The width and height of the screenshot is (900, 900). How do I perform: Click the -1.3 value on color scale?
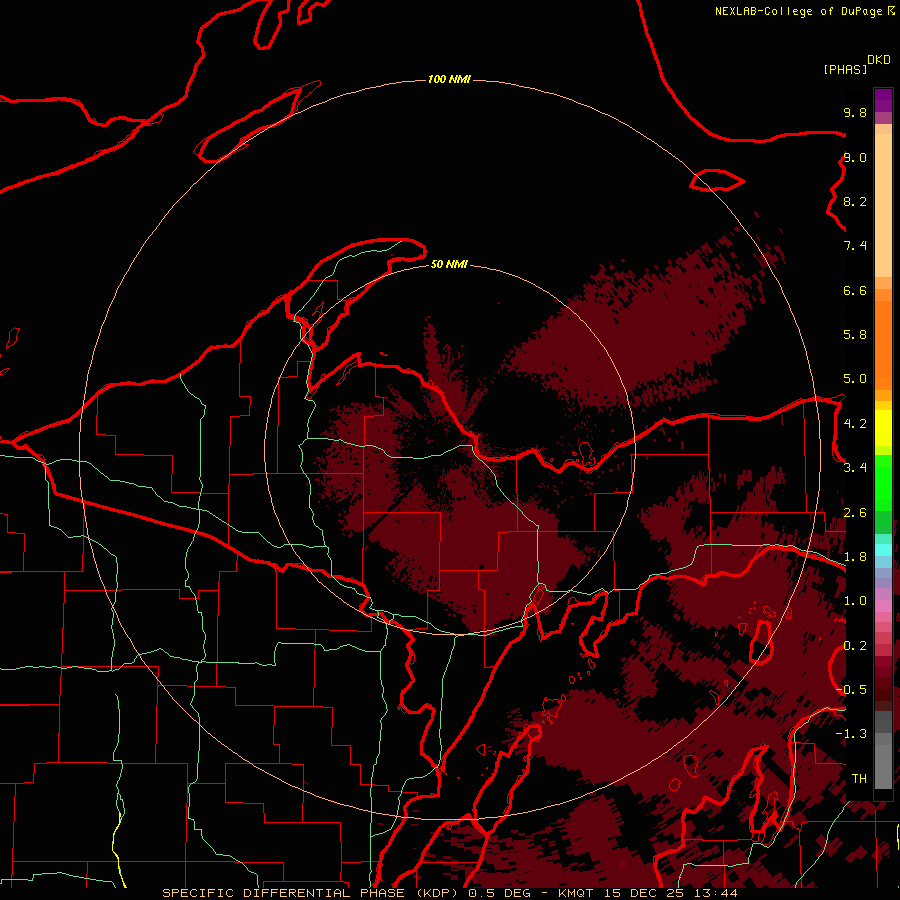pyautogui.click(x=851, y=734)
